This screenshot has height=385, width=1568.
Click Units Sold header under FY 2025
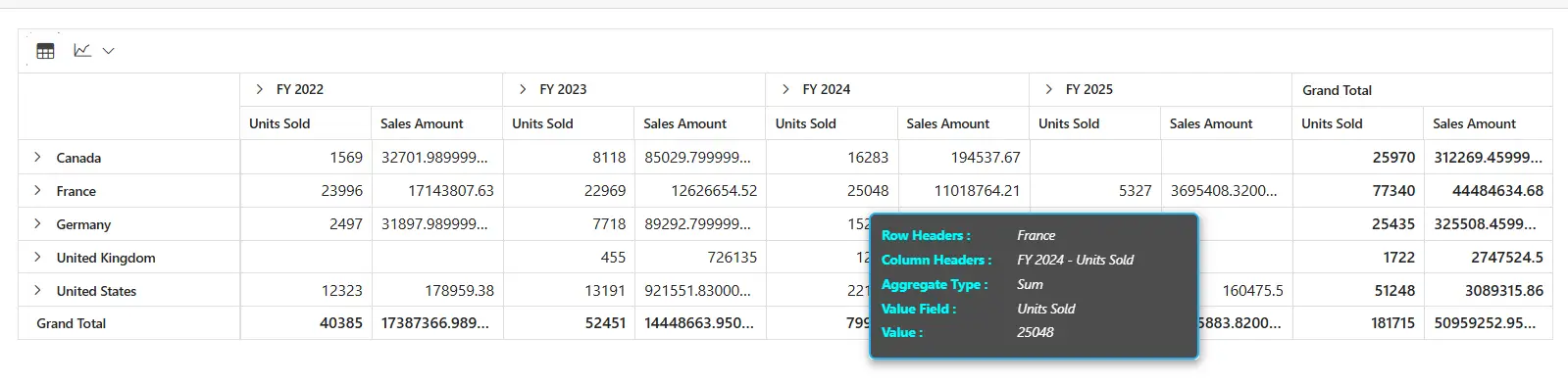pos(1095,123)
